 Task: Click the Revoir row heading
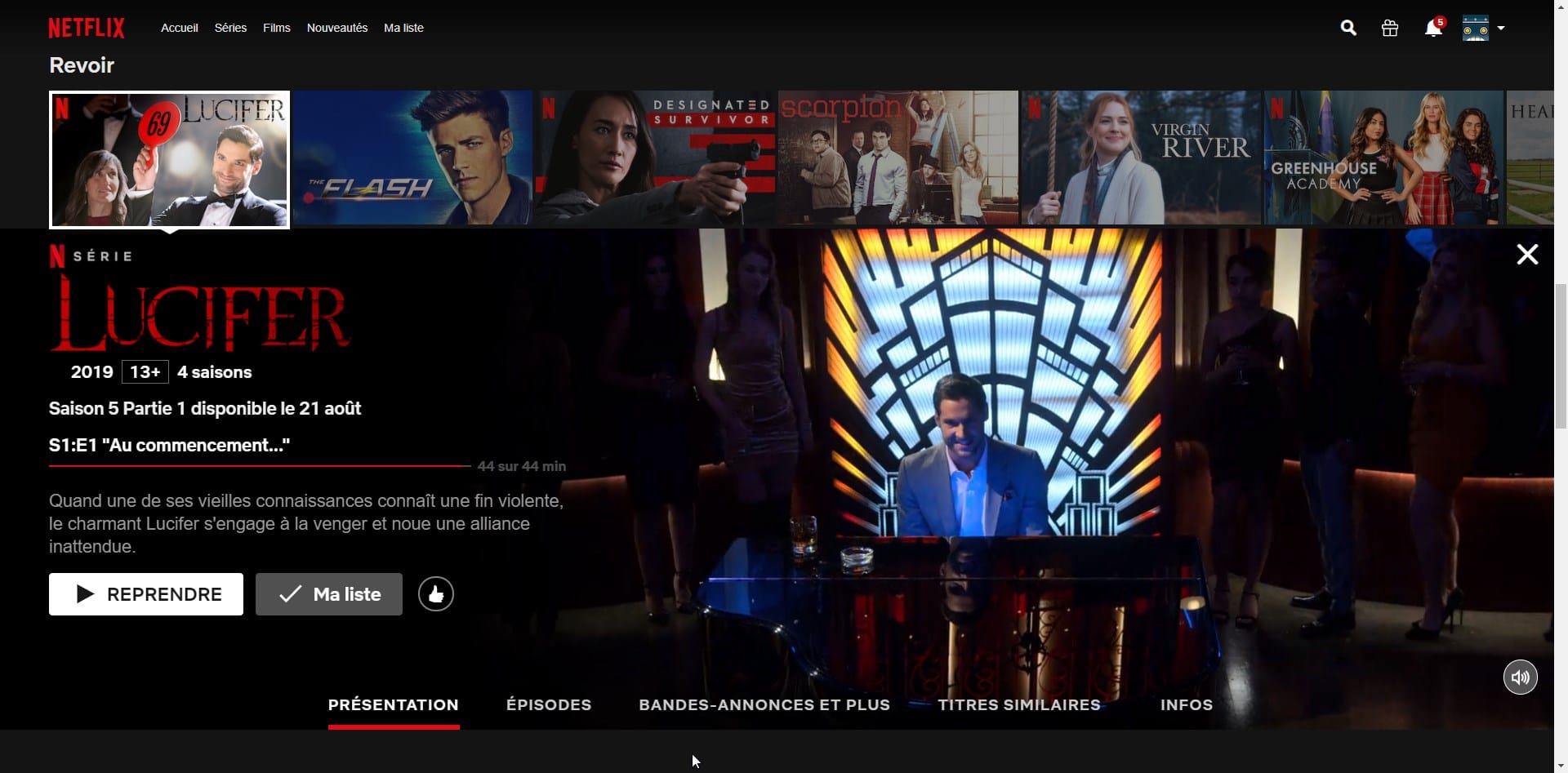pos(82,65)
